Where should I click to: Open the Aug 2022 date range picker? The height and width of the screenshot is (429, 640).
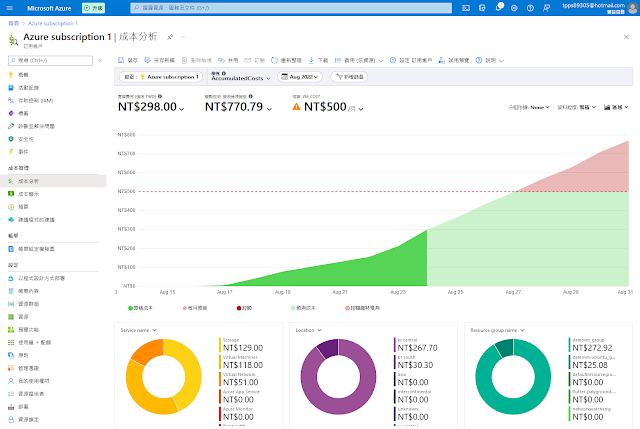[x=300, y=77]
